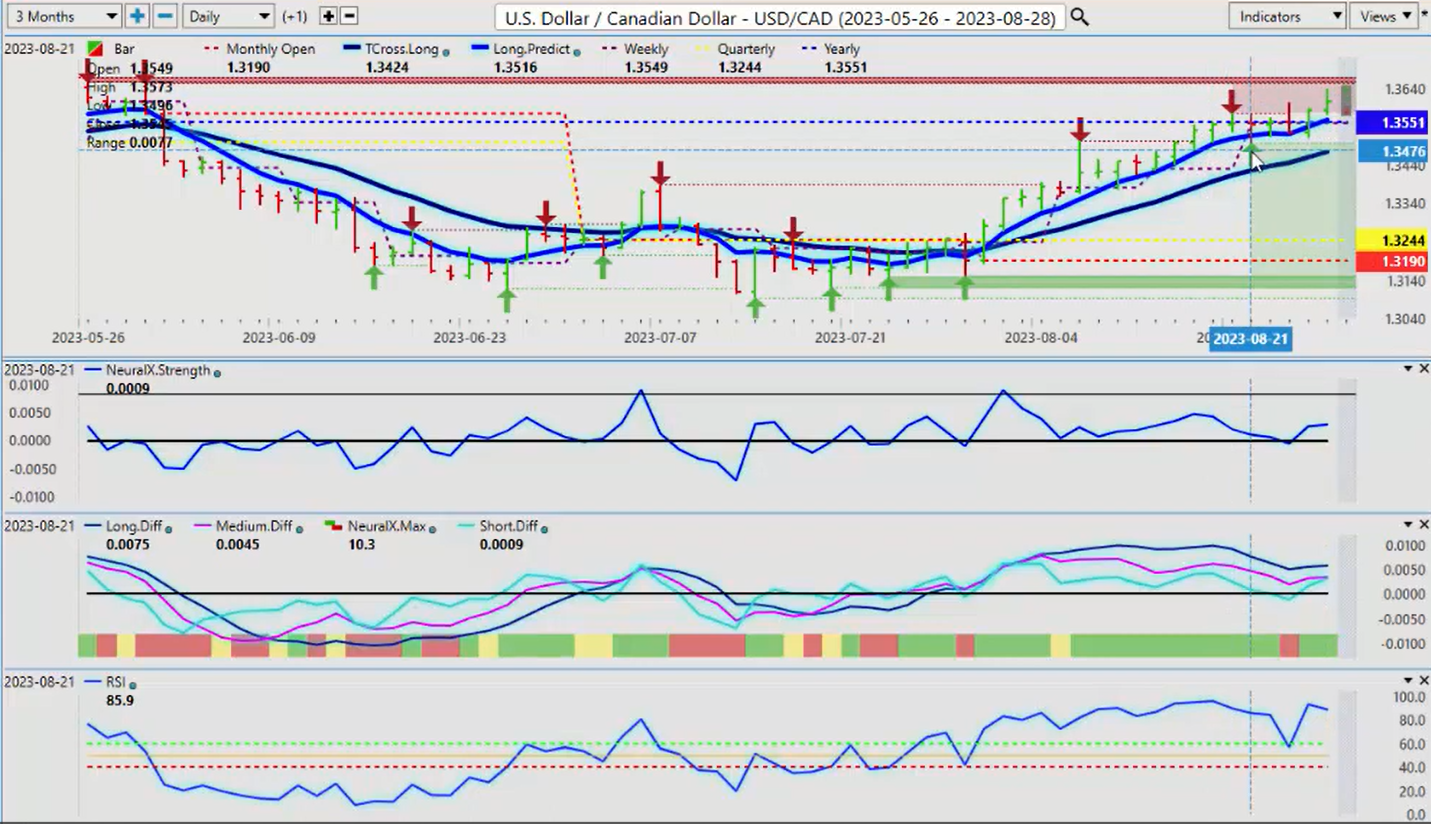Click the info dot beside Short.Diff

(545, 529)
